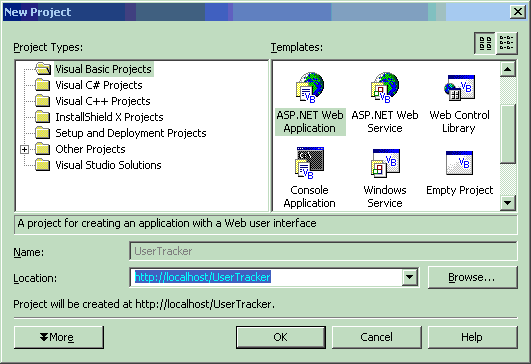Click the ASP.NET Web Application label
Viewport: 531px width, 364px height.
point(310,122)
